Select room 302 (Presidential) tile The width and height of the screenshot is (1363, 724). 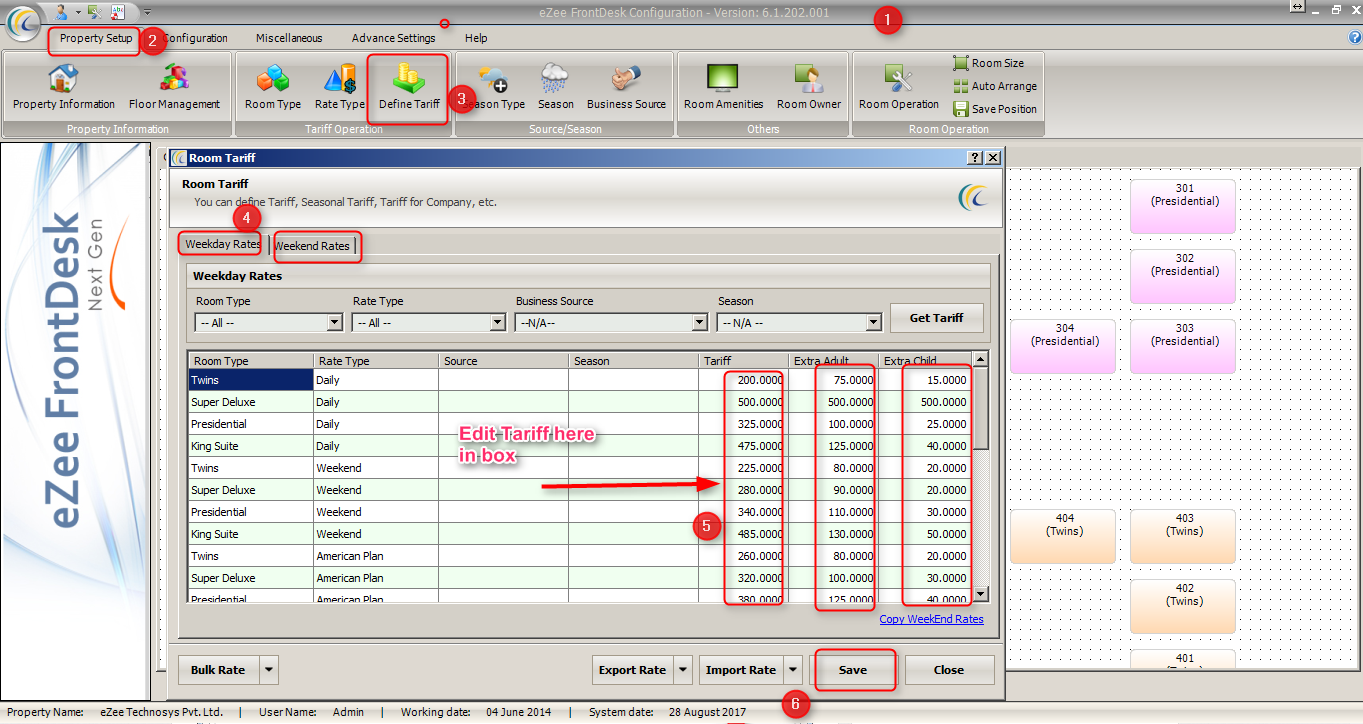pos(1183,276)
